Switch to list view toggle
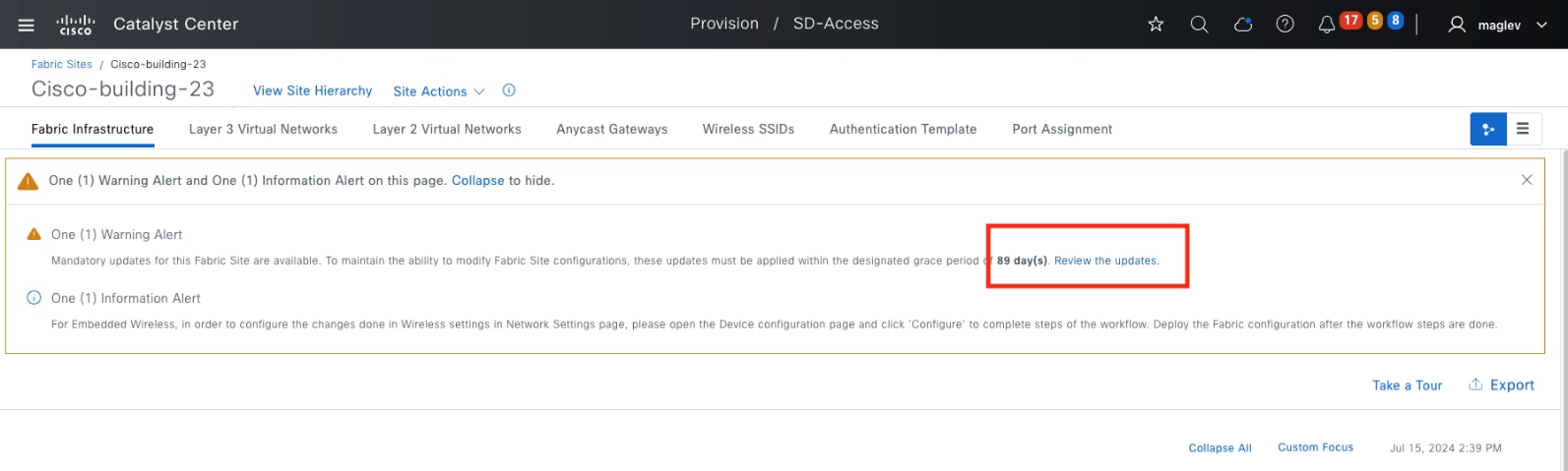Viewport: 1568px width, 471px height. pos(1523,129)
